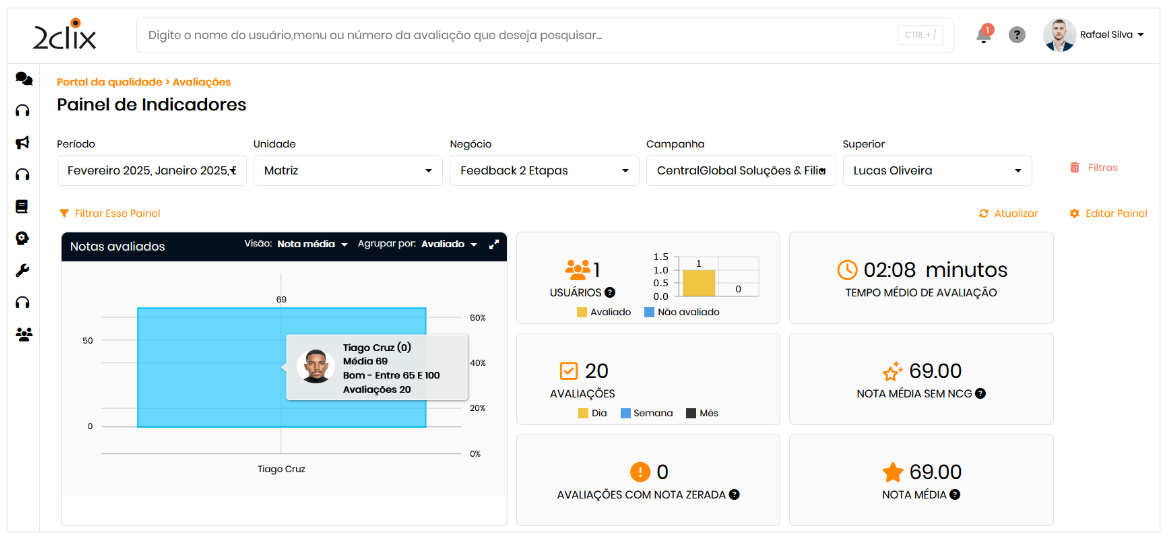Open the notification bell
Viewport: 1169px width, 543px height.
[984, 35]
